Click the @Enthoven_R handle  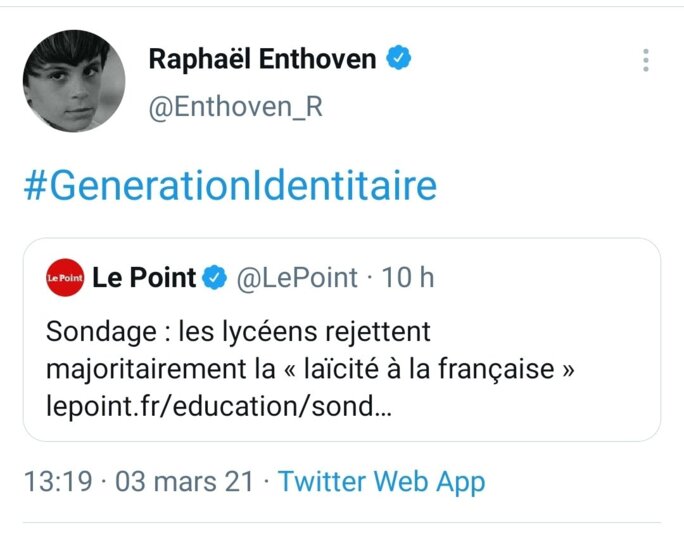point(235,108)
